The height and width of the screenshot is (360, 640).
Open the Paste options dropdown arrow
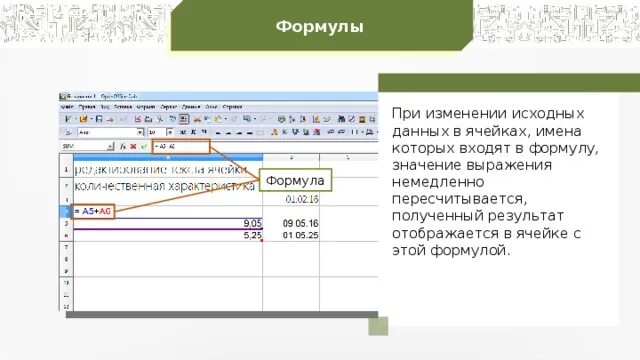click(226, 119)
